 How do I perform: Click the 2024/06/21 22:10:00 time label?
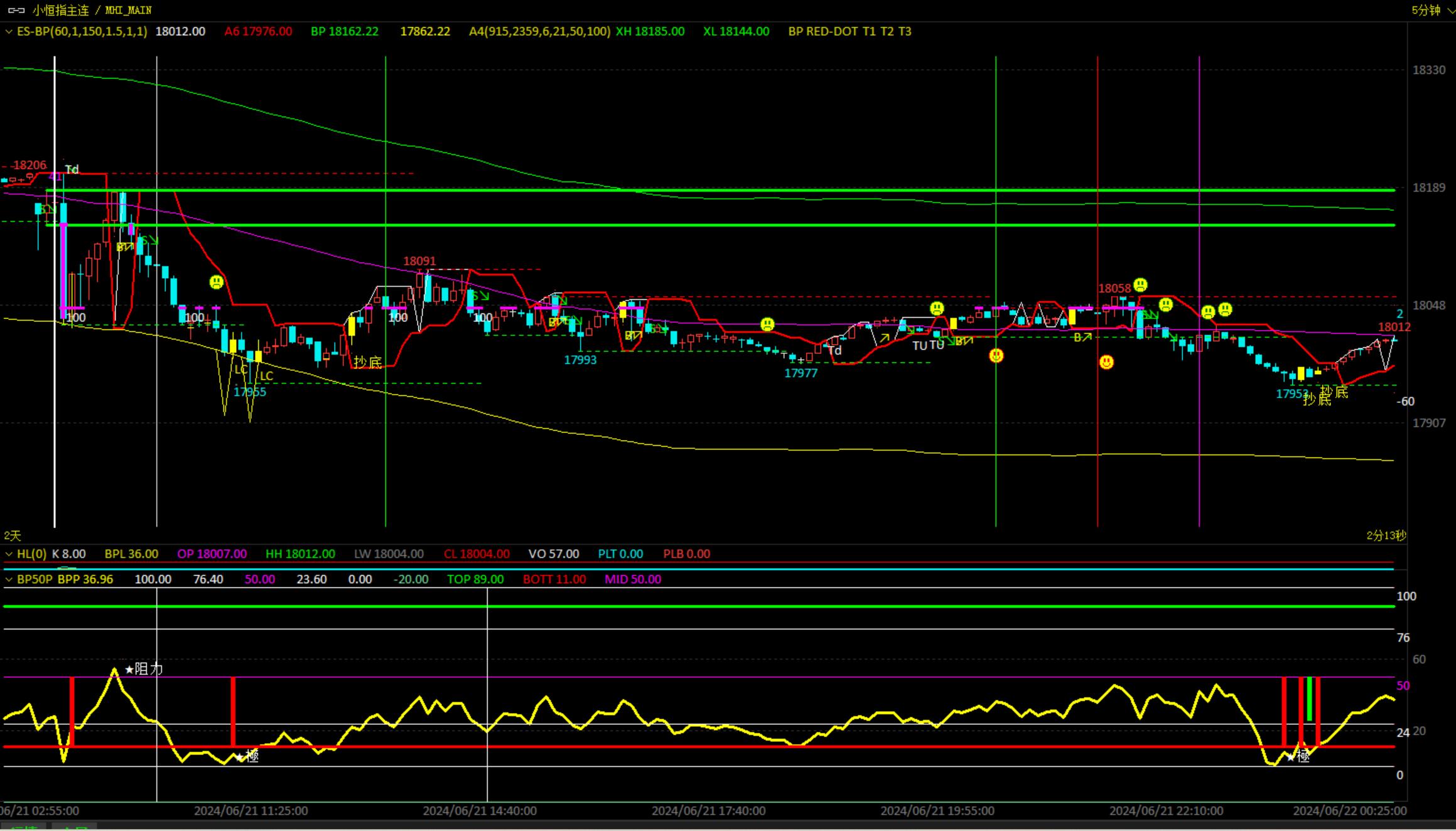click(x=1166, y=811)
